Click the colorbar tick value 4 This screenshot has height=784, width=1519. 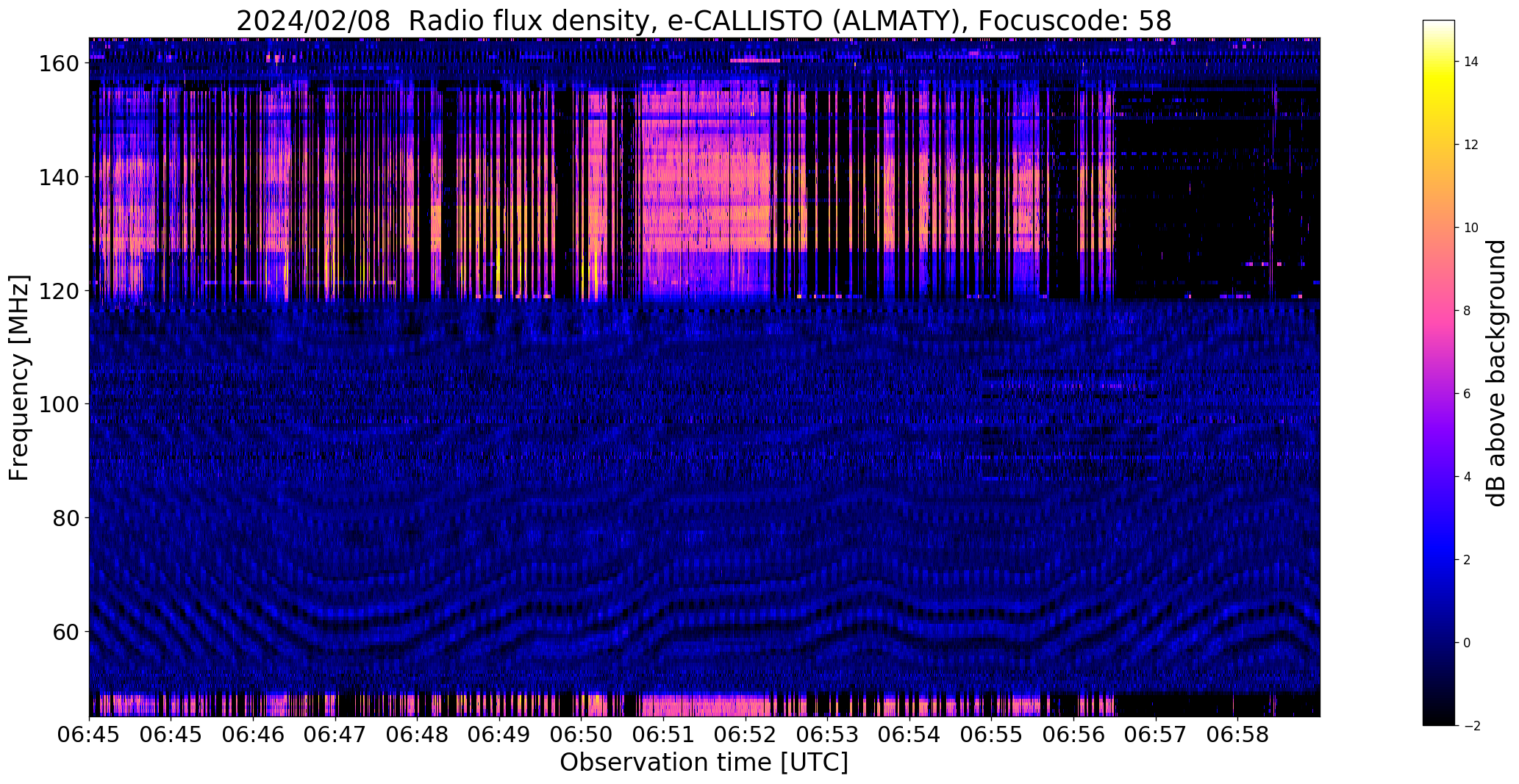pyautogui.click(x=1468, y=477)
